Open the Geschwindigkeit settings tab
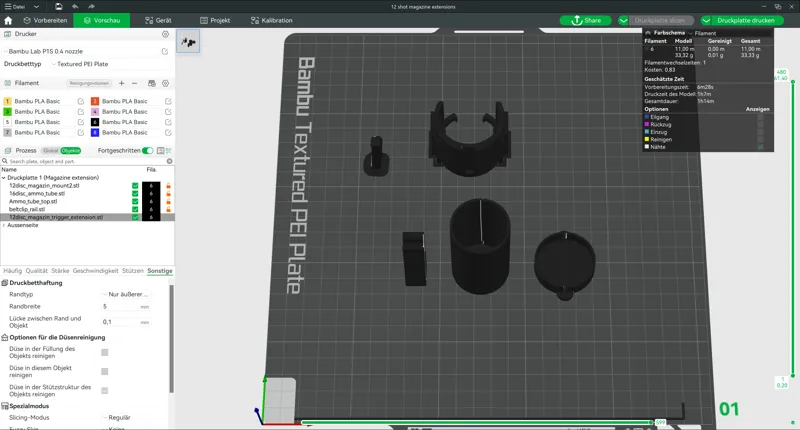The height and width of the screenshot is (430, 800). click(x=95, y=271)
